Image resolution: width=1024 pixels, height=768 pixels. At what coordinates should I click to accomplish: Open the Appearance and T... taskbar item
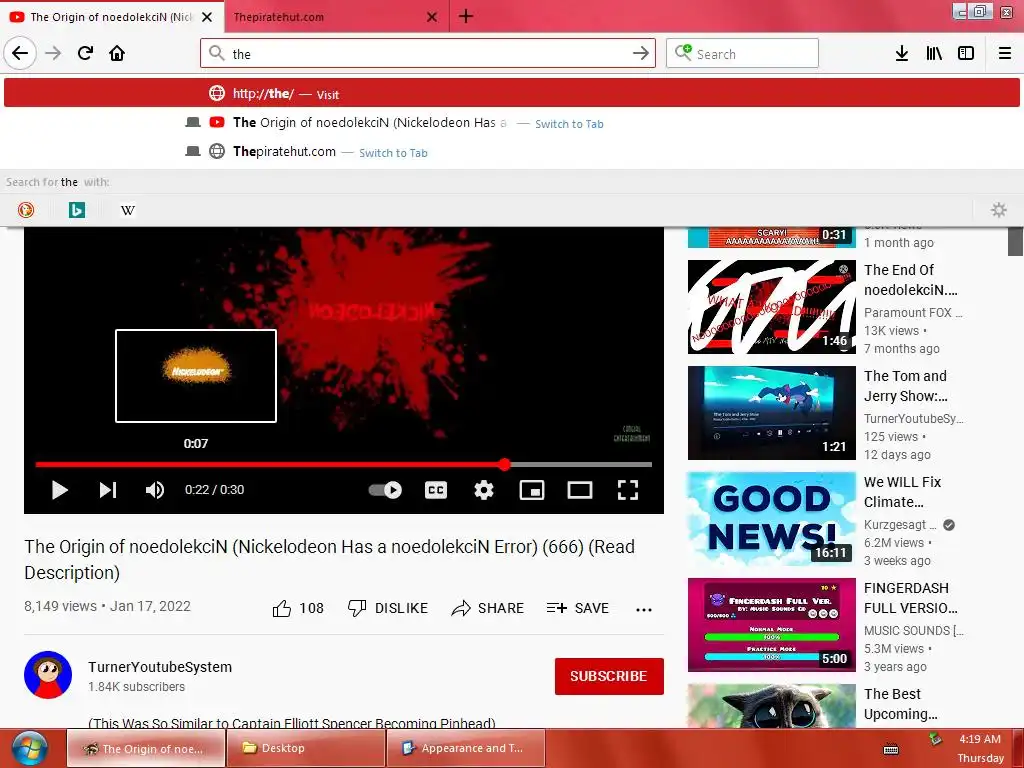click(x=465, y=748)
